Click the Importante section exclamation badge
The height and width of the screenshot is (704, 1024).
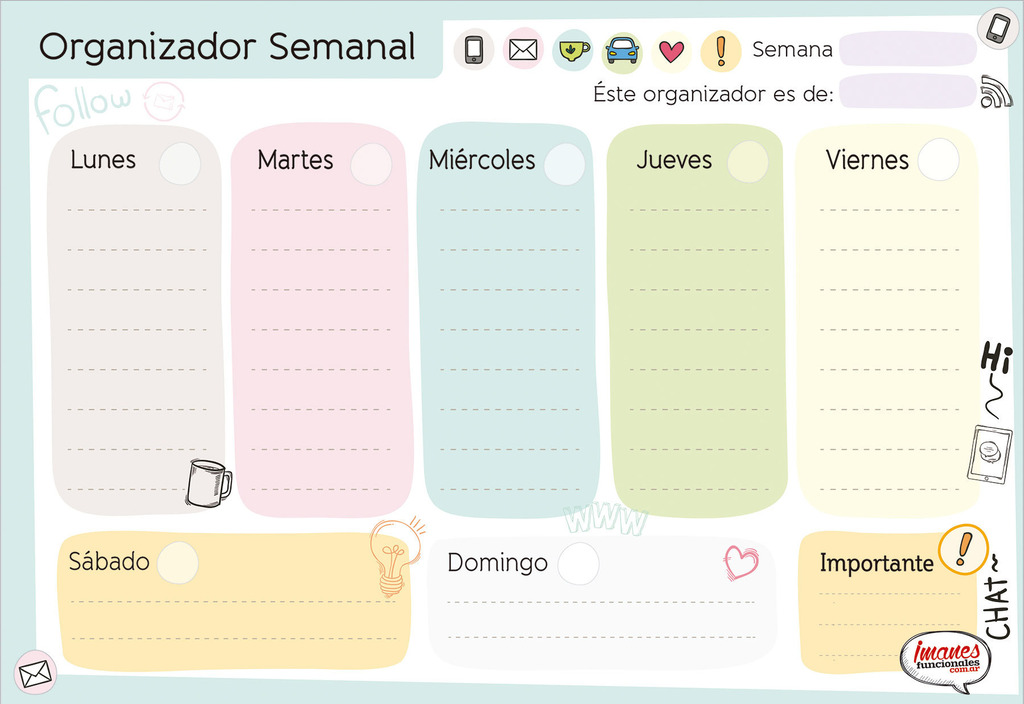963,549
